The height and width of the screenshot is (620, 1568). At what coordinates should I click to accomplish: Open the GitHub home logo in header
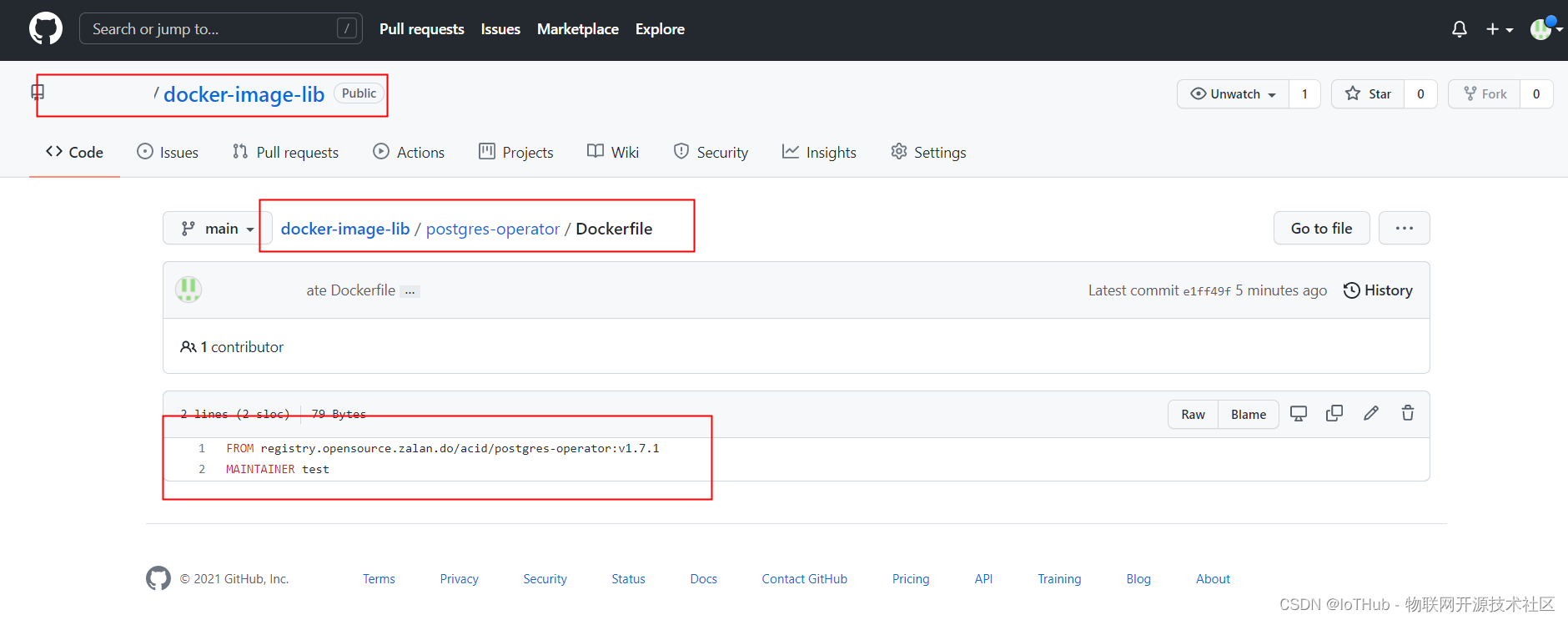point(46,28)
